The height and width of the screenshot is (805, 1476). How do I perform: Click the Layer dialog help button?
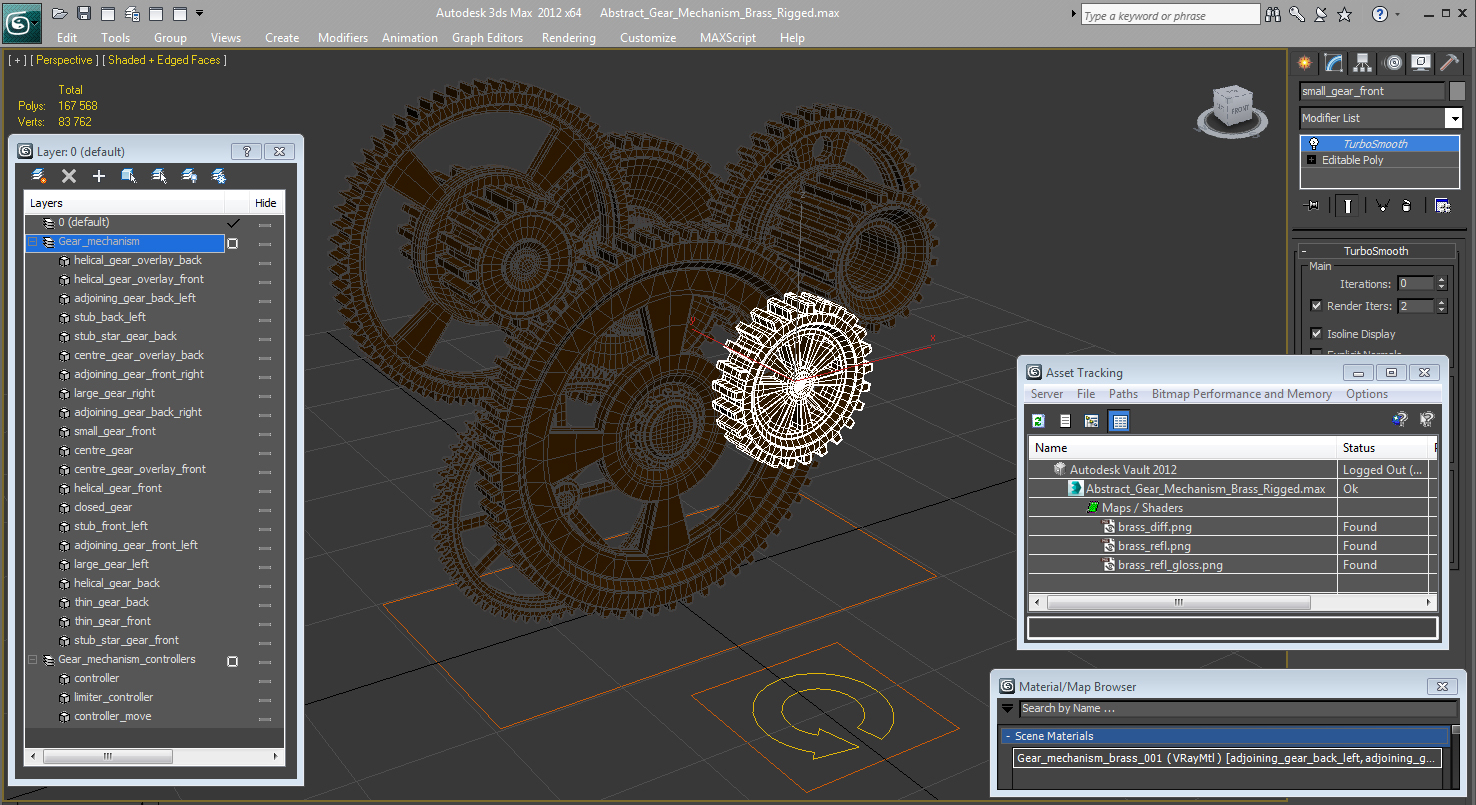tap(246, 152)
